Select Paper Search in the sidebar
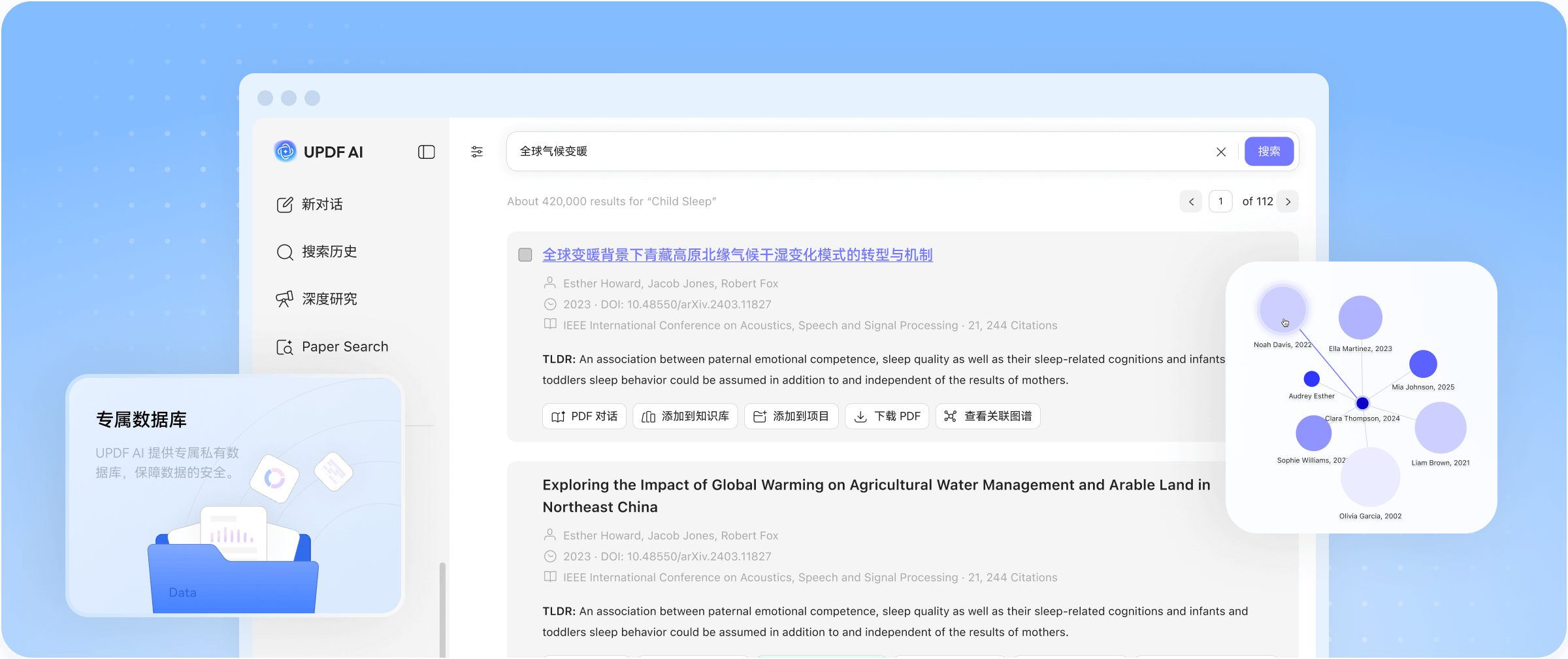This screenshot has width=1568, height=659. tap(333, 347)
